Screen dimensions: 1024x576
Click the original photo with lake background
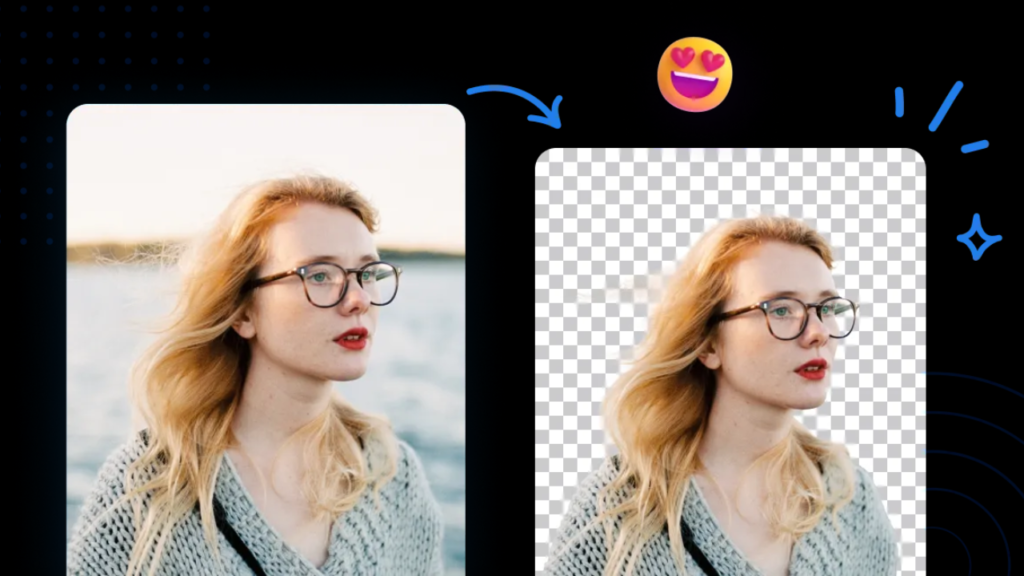[266, 340]
